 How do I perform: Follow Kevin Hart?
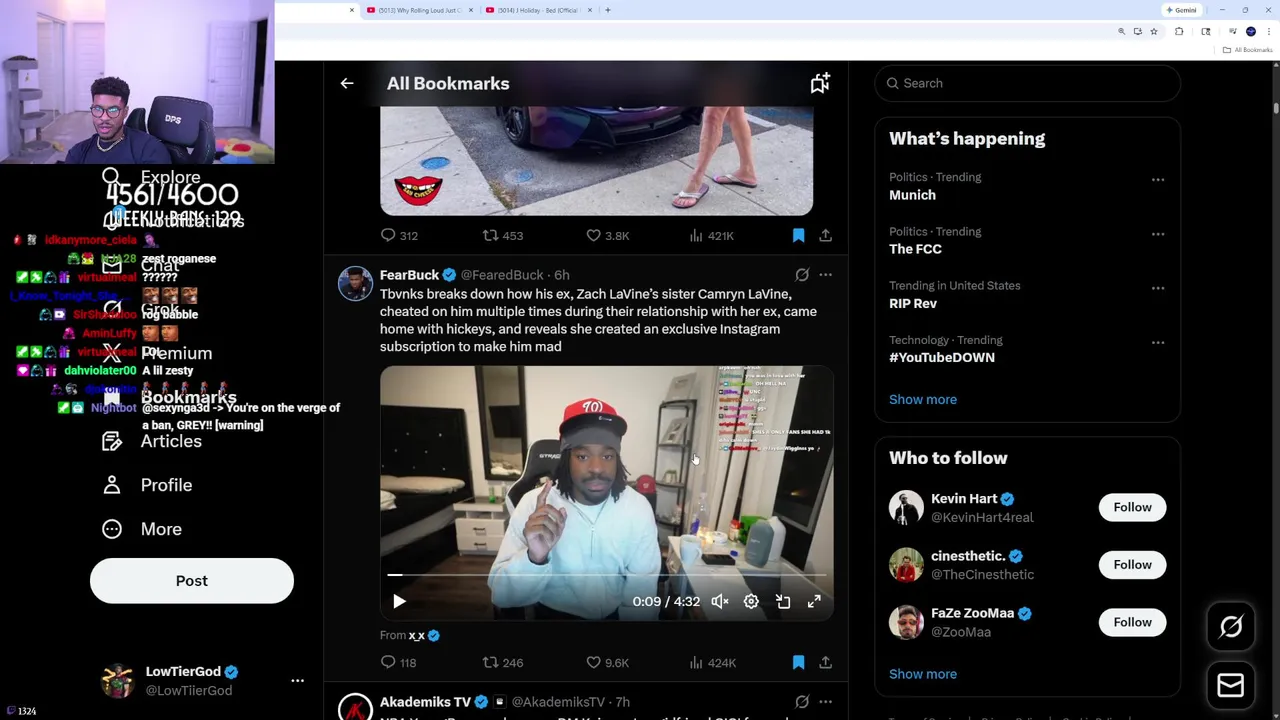point(1132,507)
